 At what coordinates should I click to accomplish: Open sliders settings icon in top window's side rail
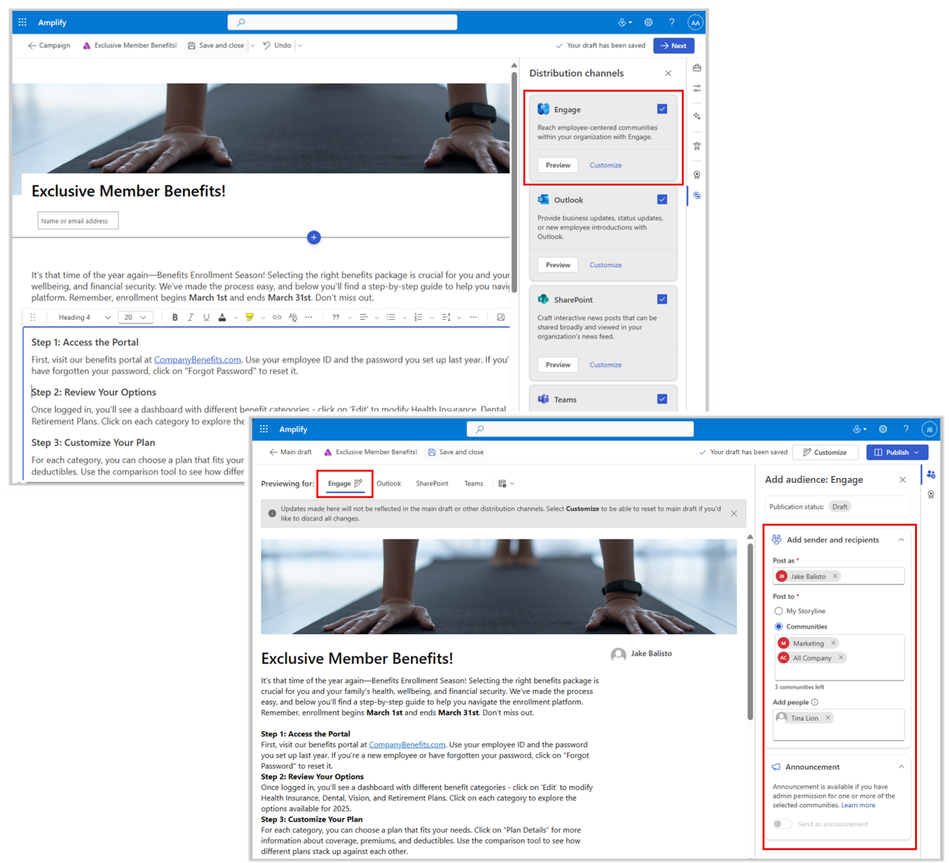(697, 88)
